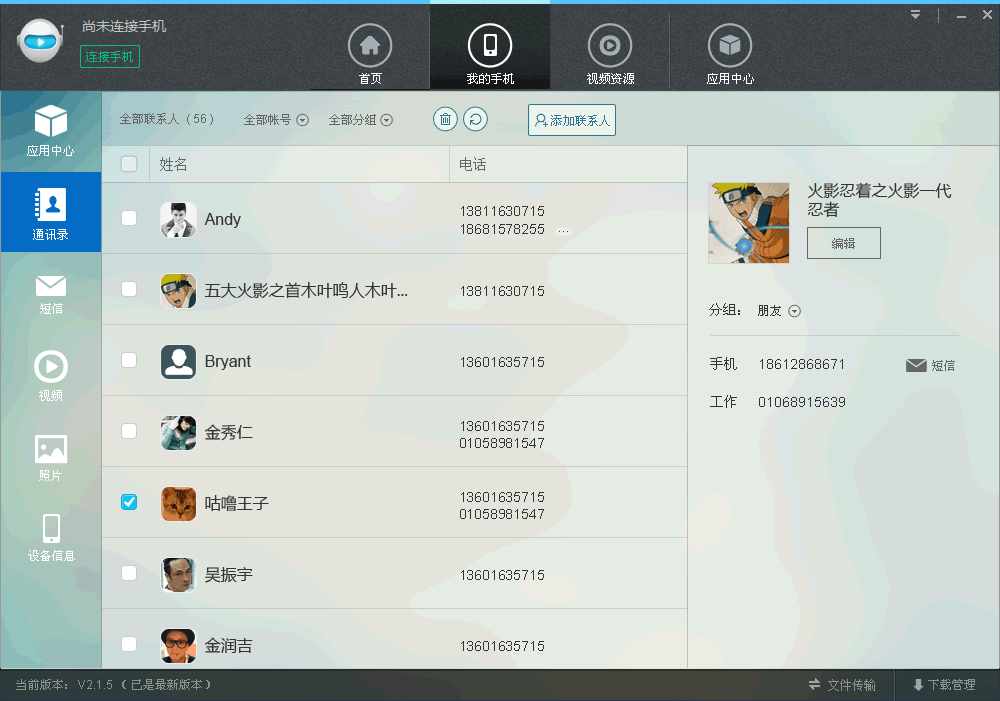Switch to the 首页 home tab

[370, 55]
